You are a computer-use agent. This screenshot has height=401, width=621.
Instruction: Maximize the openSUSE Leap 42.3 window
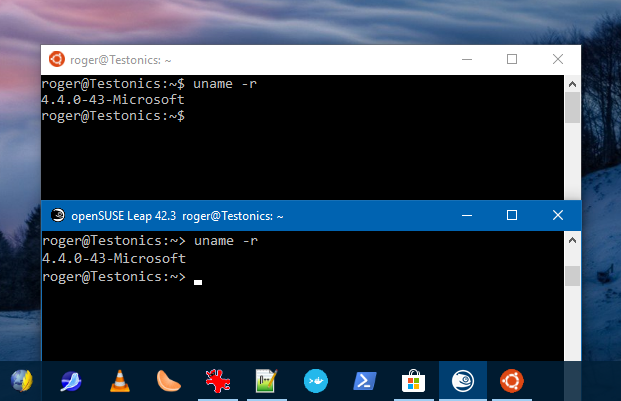point(512,215)
